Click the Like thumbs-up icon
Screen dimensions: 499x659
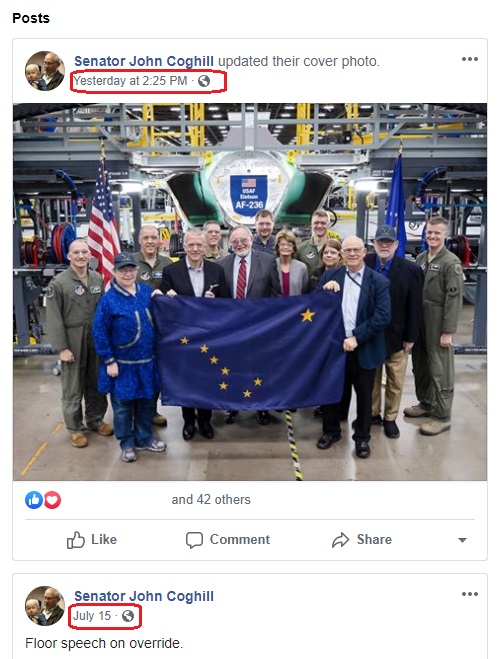[76, 540]
